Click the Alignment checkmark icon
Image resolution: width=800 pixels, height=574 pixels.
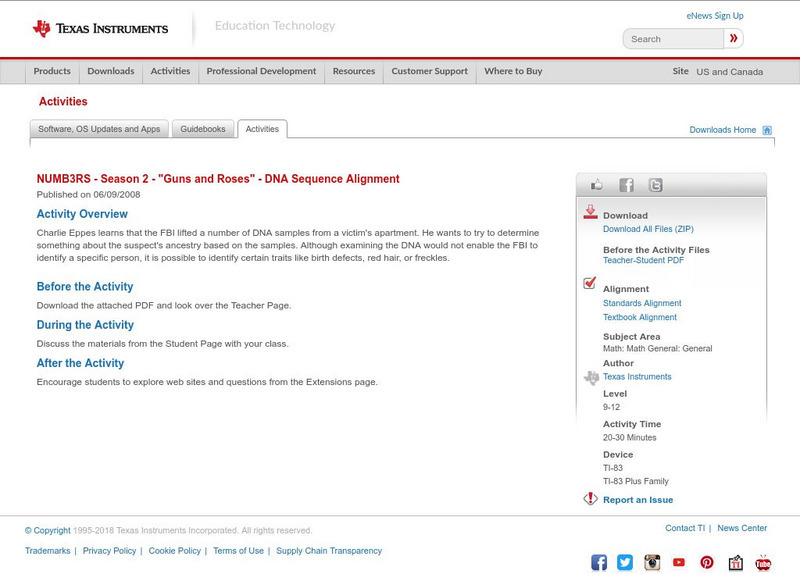(589, 283)
